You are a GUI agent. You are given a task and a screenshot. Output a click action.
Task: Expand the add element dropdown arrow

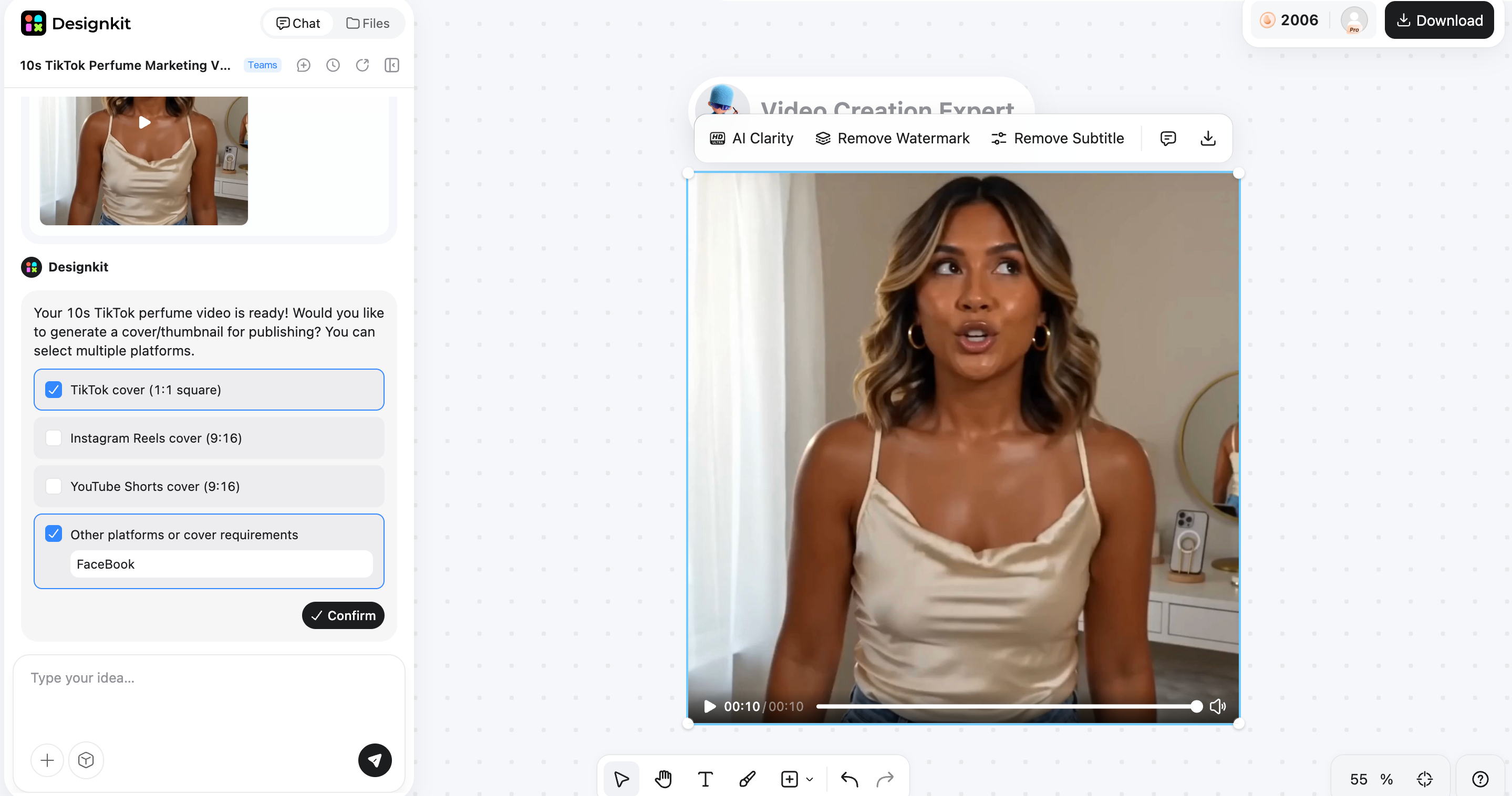point(810,779)
